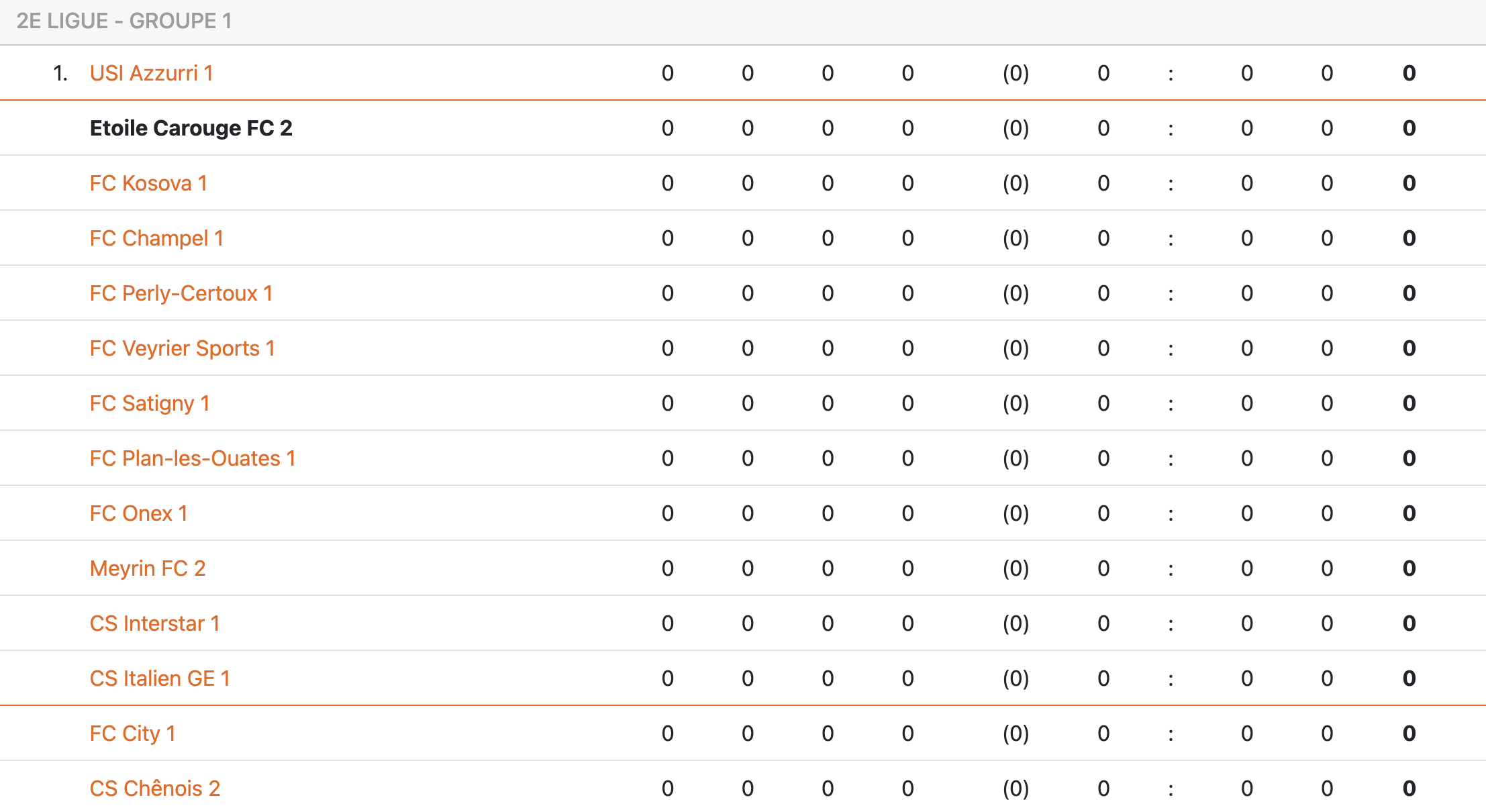
Task: Select the FC Onex 1 team link
Action: point(138,513)
